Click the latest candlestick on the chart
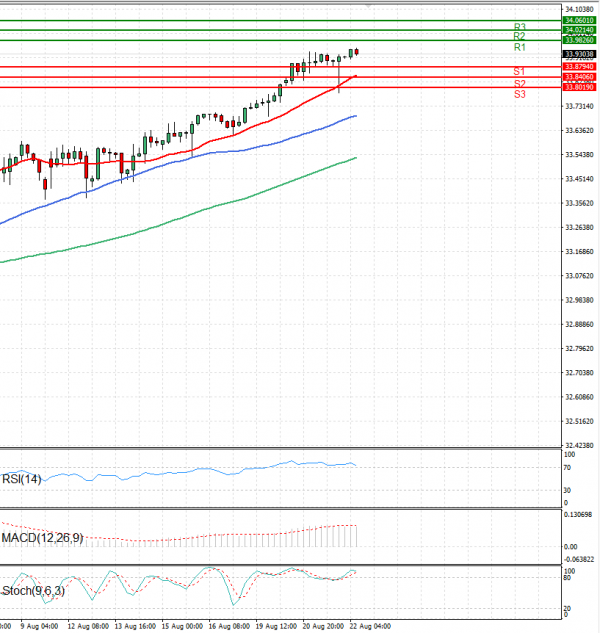This screenshot has width=600, height=633. click(357, 52)
